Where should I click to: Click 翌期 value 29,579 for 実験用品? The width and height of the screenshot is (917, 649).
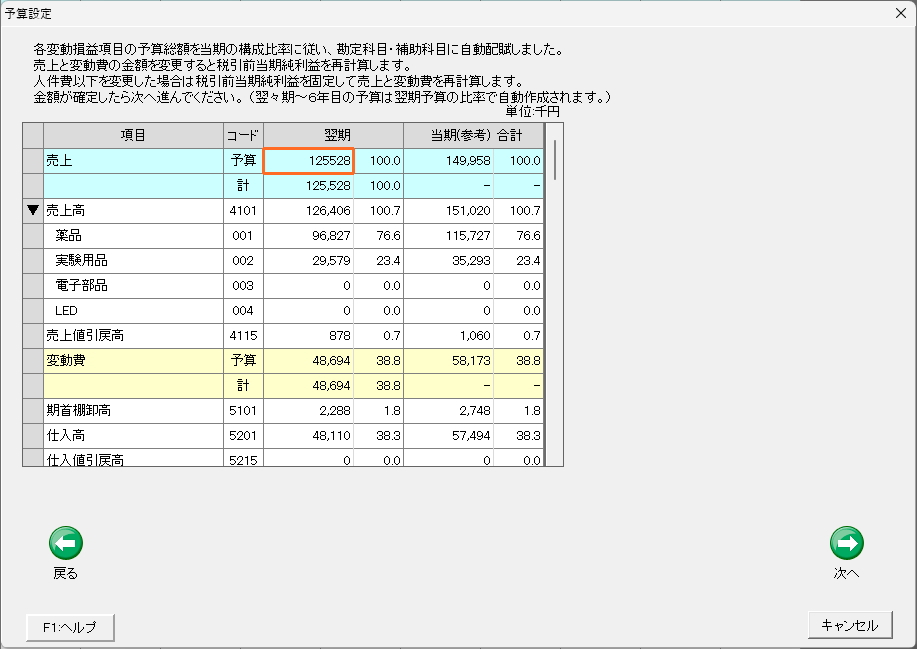309,261
